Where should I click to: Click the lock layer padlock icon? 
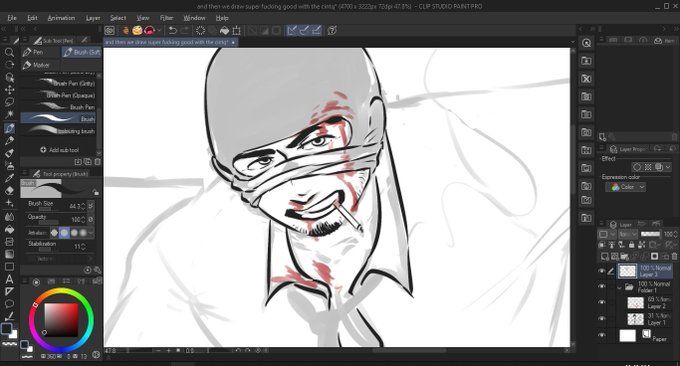632,245
